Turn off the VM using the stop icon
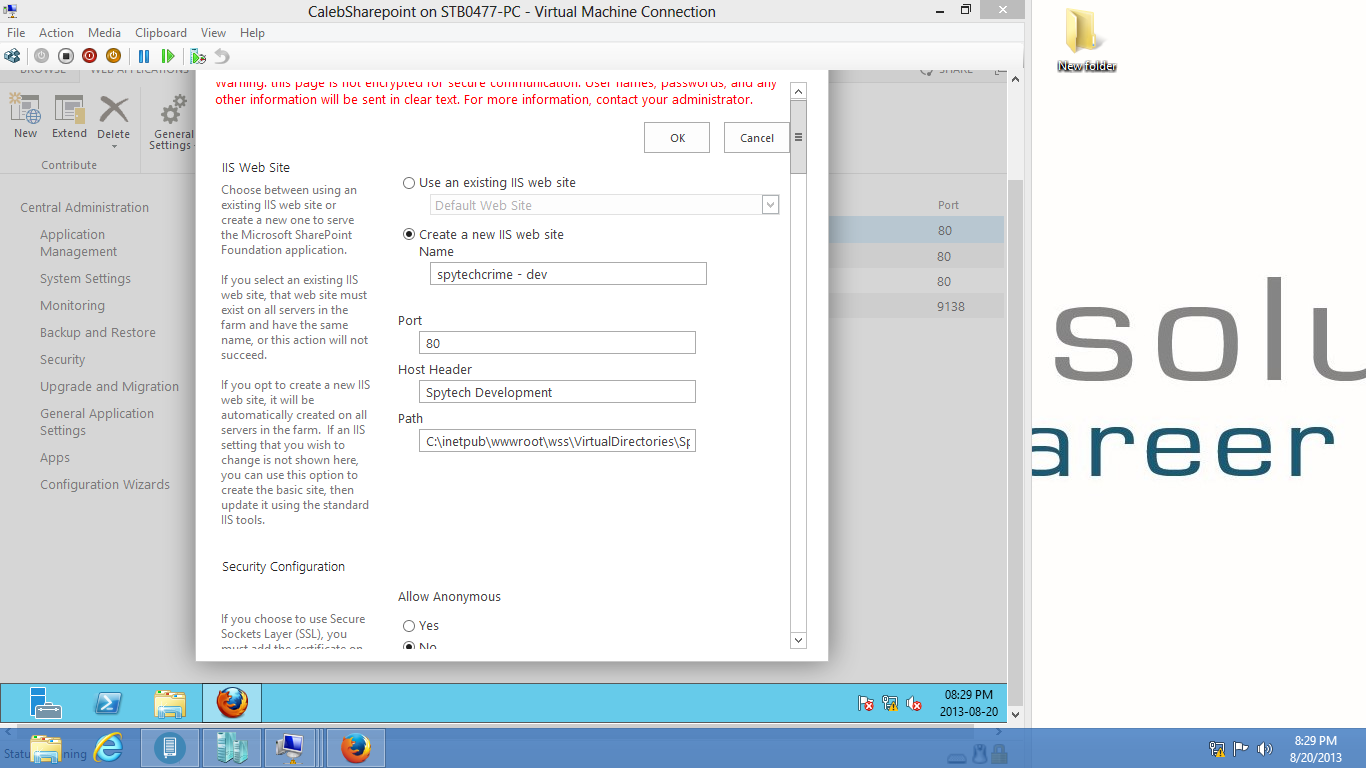This screenshot has width=1366, height=768. click(x=65, y=56)
